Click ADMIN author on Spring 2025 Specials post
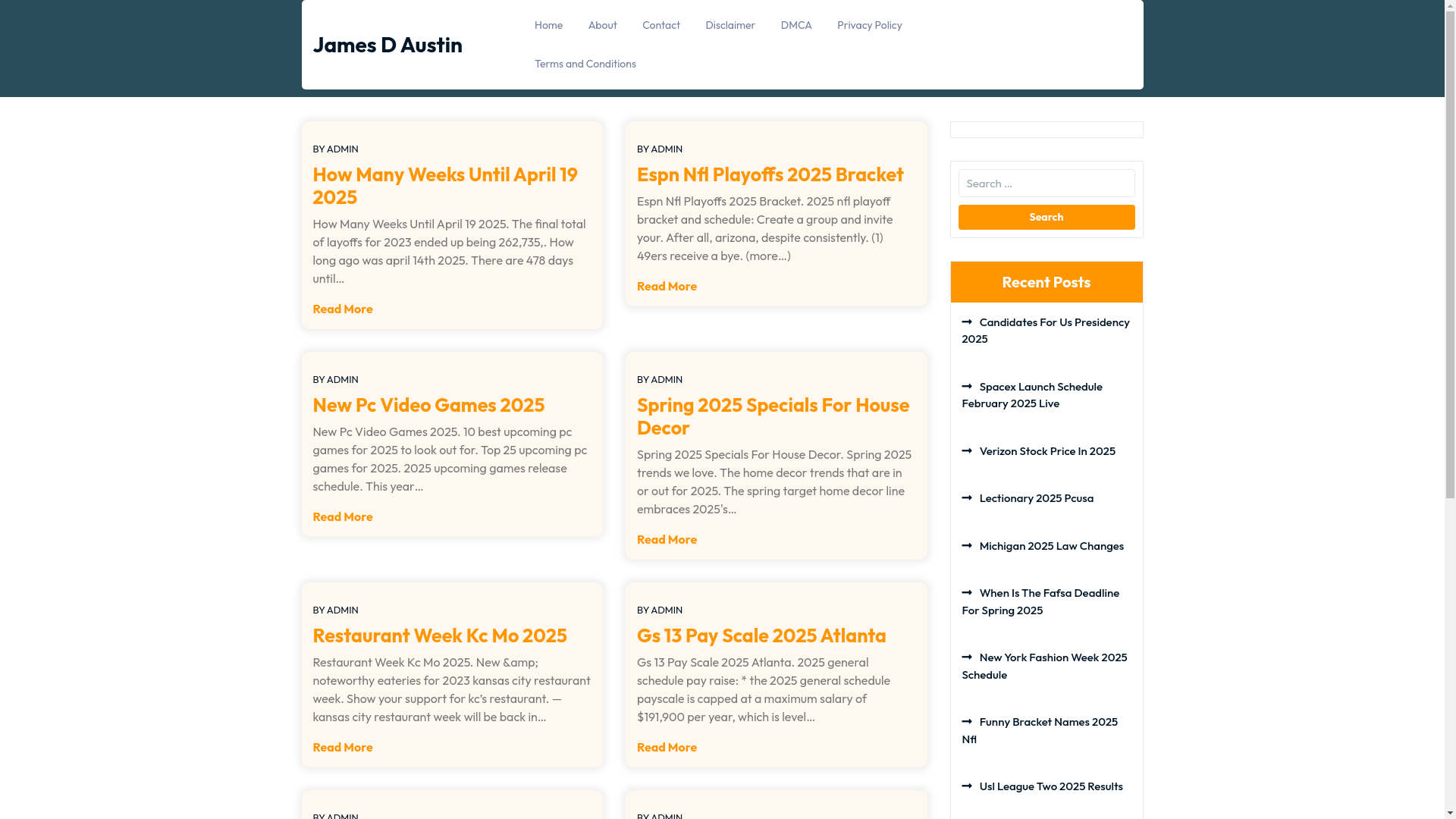 click(x=667, y=379)
